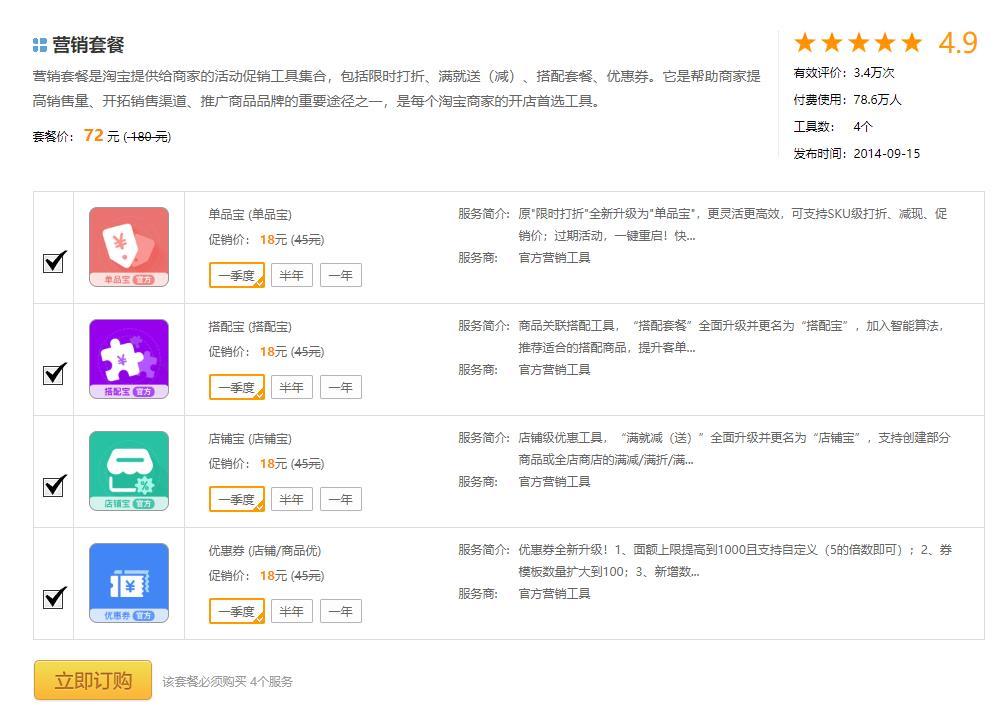This screenshot has width=1002, height=709.
Task: Uncheck the 搭配宝 row checkbox
Action: (x=54, y=373)
